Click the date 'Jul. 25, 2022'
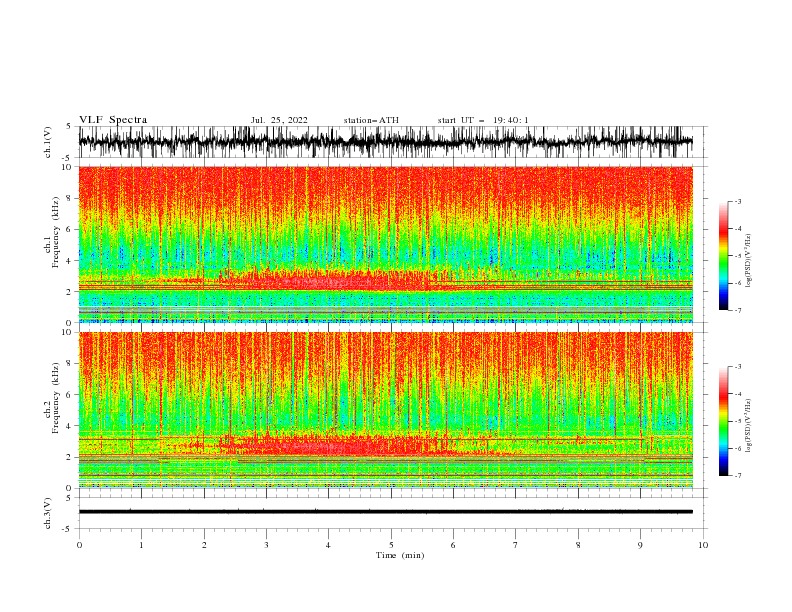Image resolution: width=792 pixels, height=612 pixels. [279, 120]
